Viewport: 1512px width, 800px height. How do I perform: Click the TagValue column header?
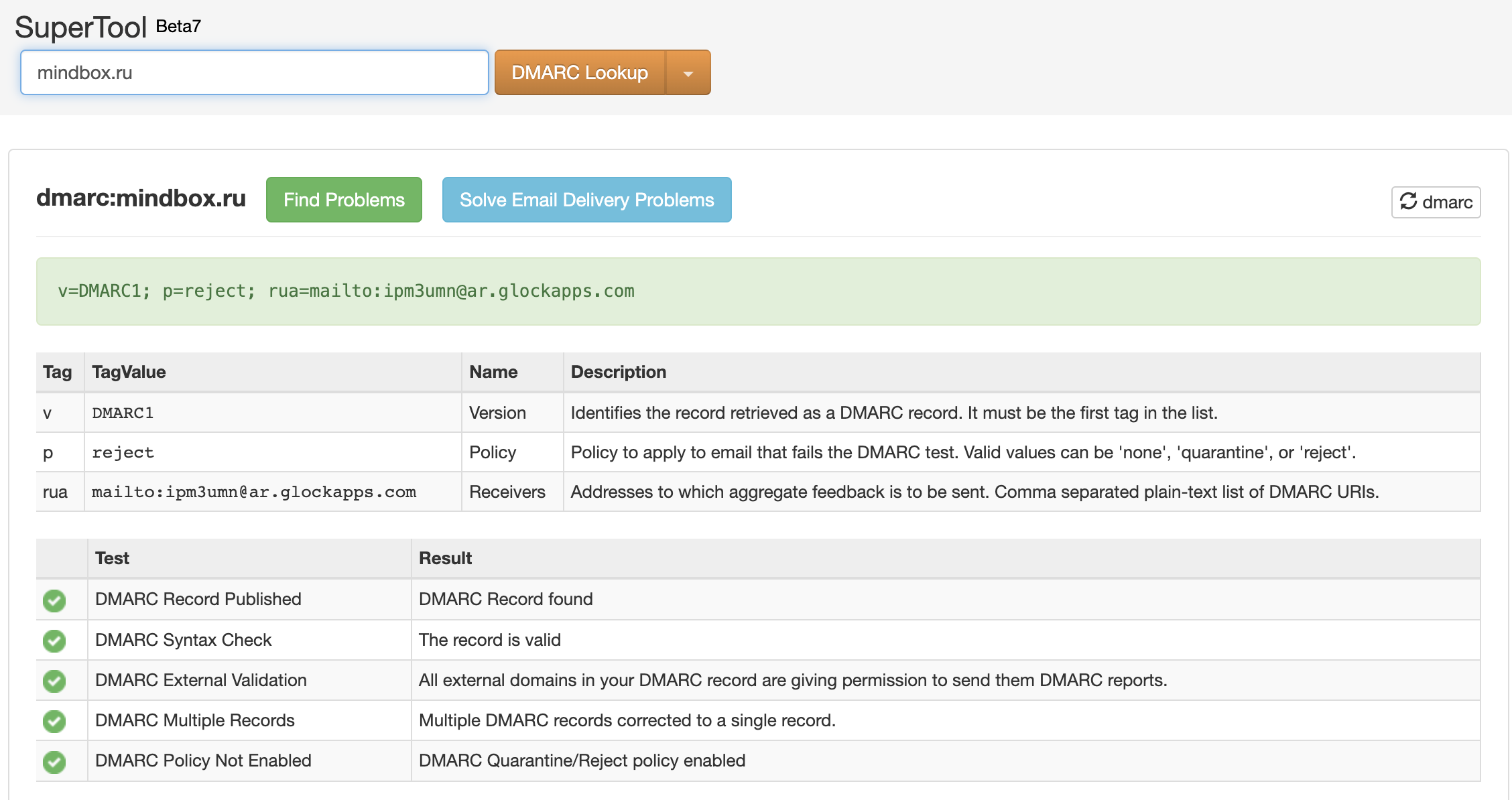coord(129,372)
